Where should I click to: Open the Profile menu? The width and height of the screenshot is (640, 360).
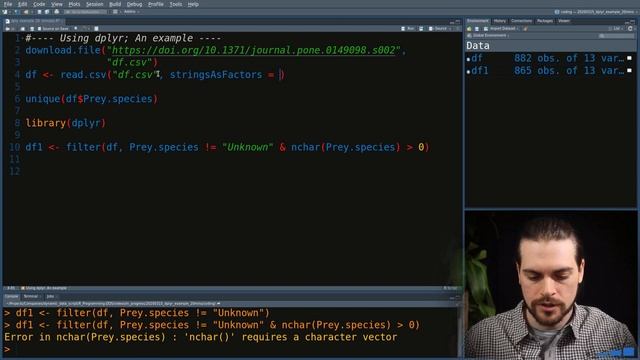(156, 4)
